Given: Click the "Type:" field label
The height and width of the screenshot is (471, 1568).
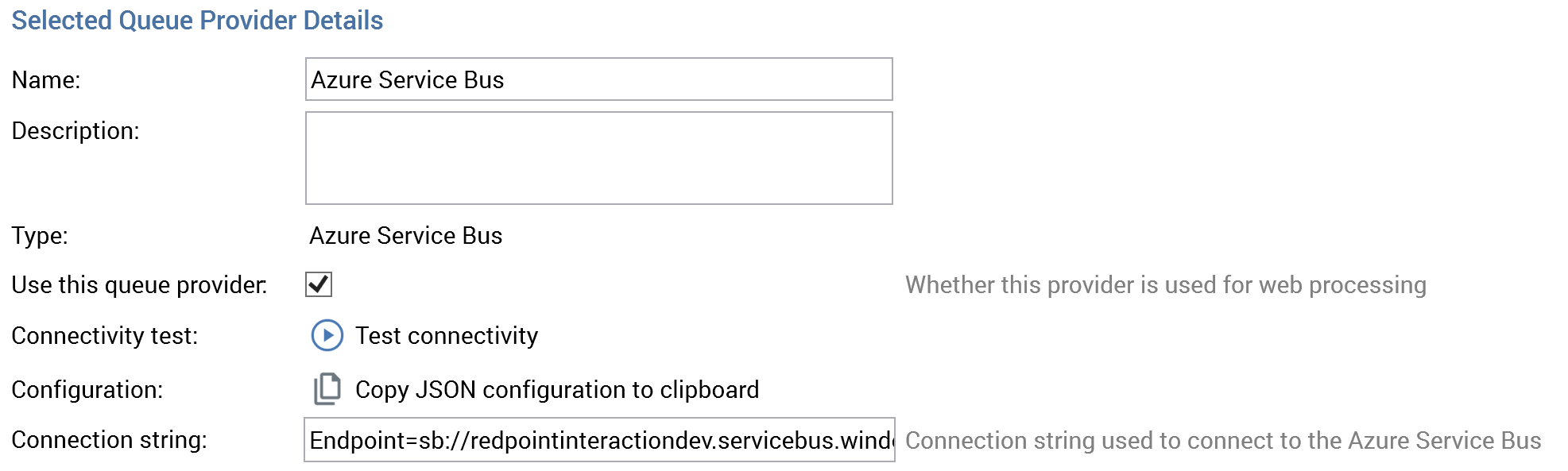Looking at the screenshot, I should (x=40, y=236).
